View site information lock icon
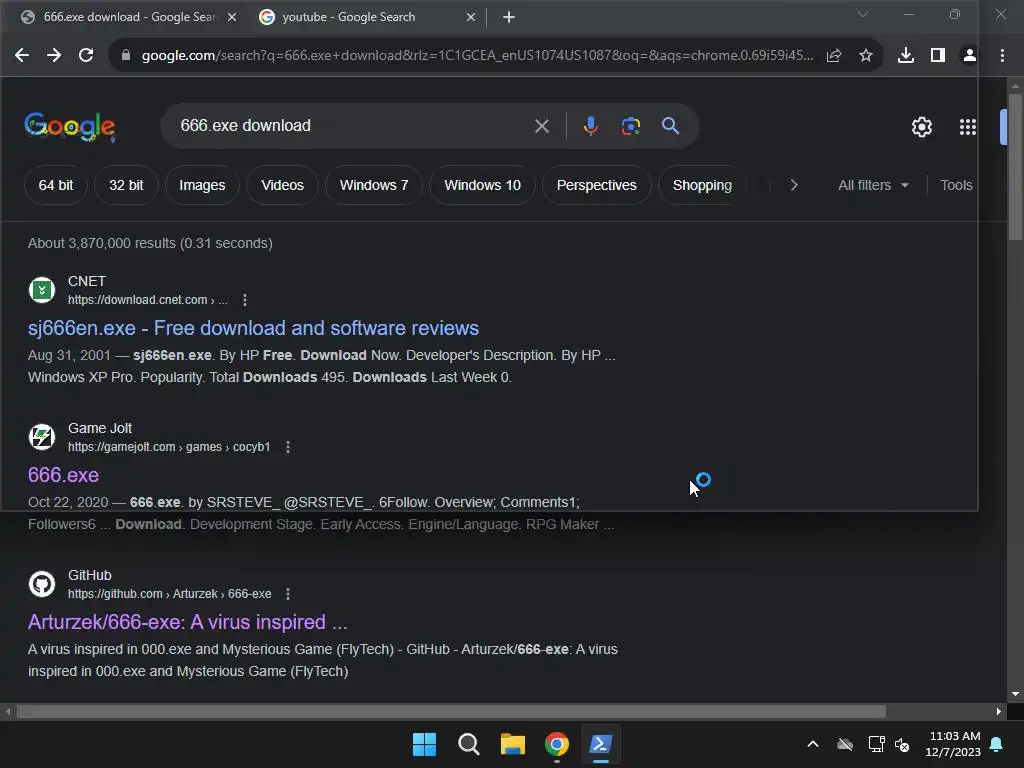This screenshot has height=768, width=1024. [126, 56]
